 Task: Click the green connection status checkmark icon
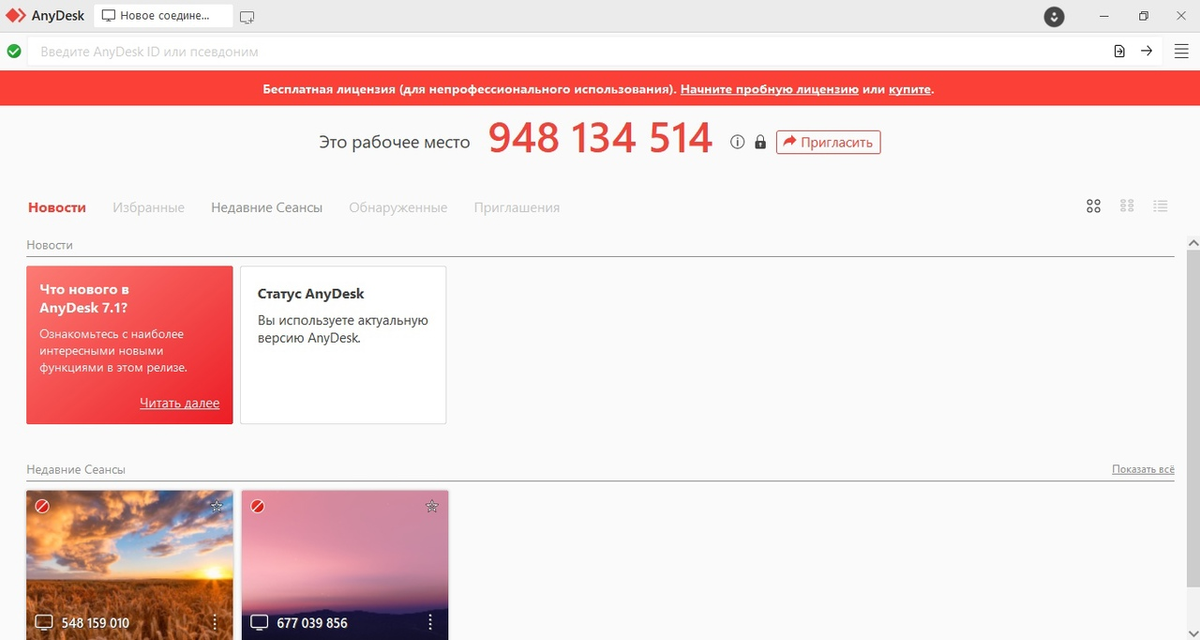(14, 51)
